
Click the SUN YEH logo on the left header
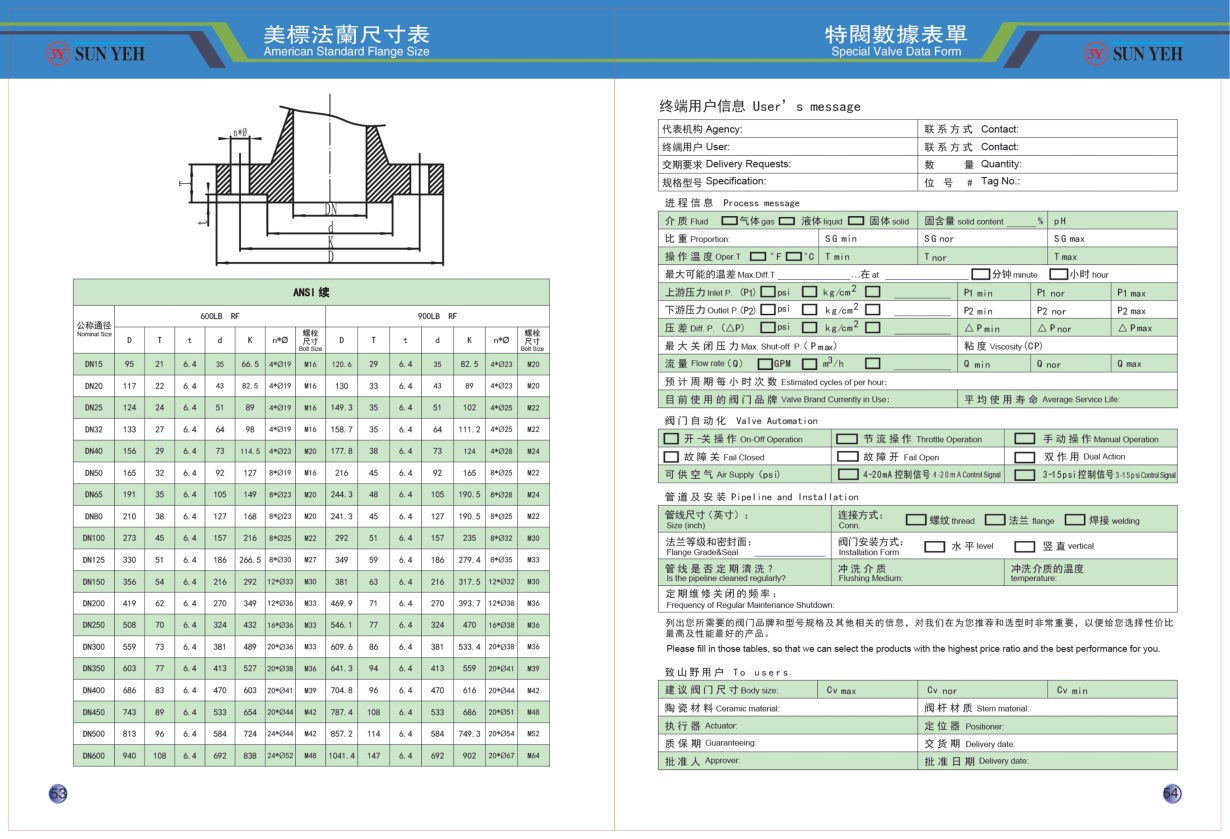(x=93, y=53)
